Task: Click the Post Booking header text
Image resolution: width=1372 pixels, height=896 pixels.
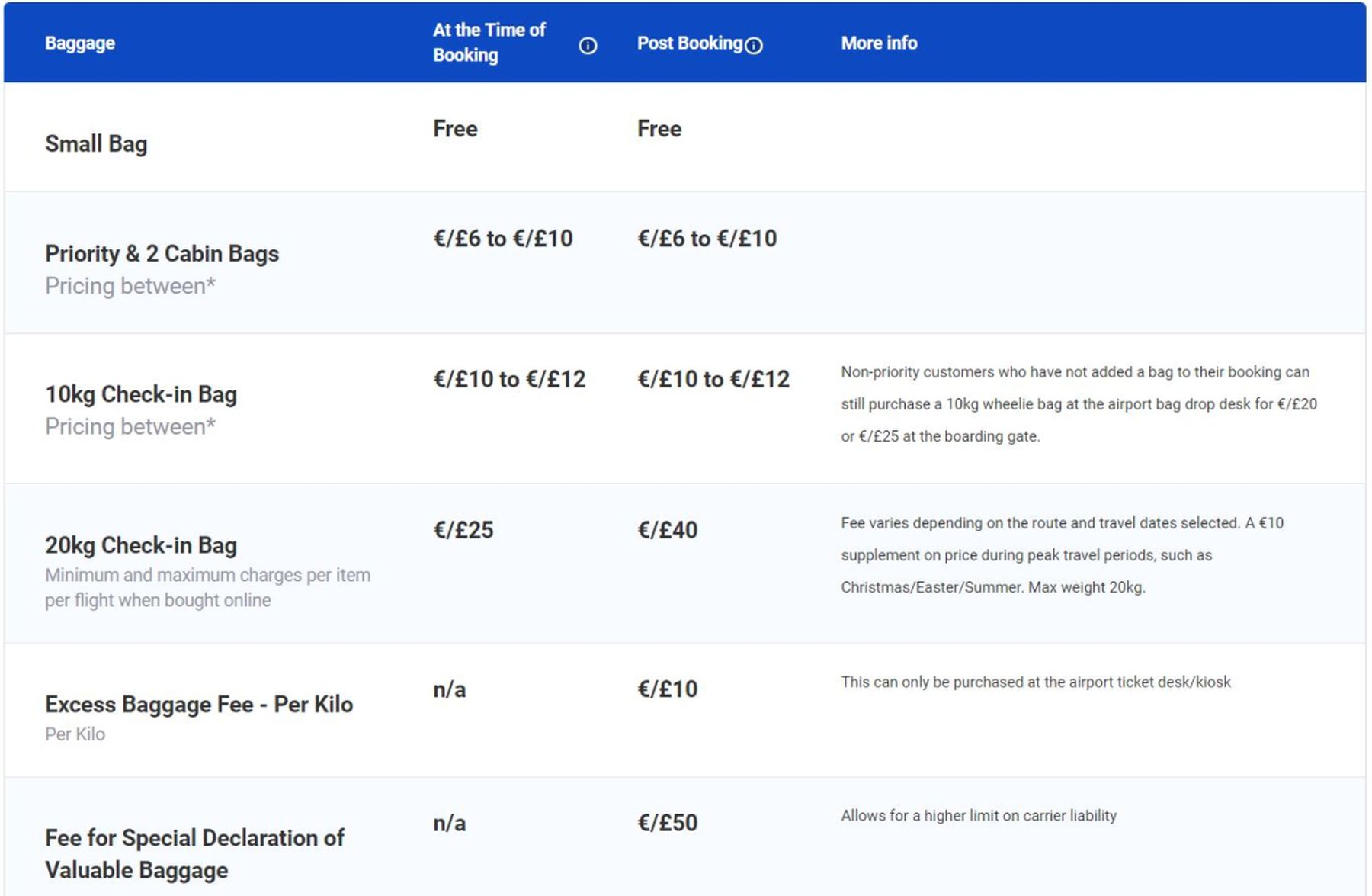Action: (690, 43)
